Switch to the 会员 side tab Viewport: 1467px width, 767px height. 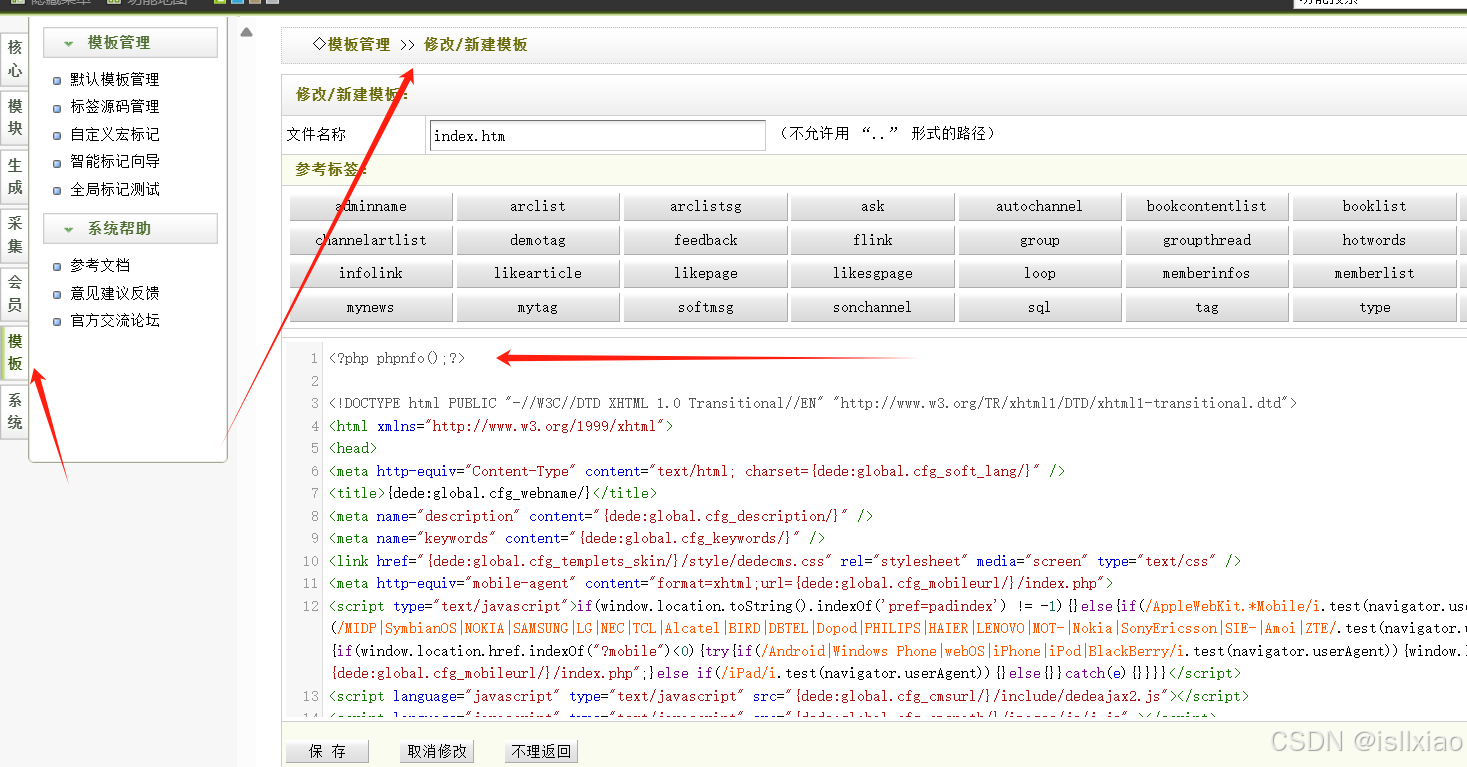(x=14, y=294)
